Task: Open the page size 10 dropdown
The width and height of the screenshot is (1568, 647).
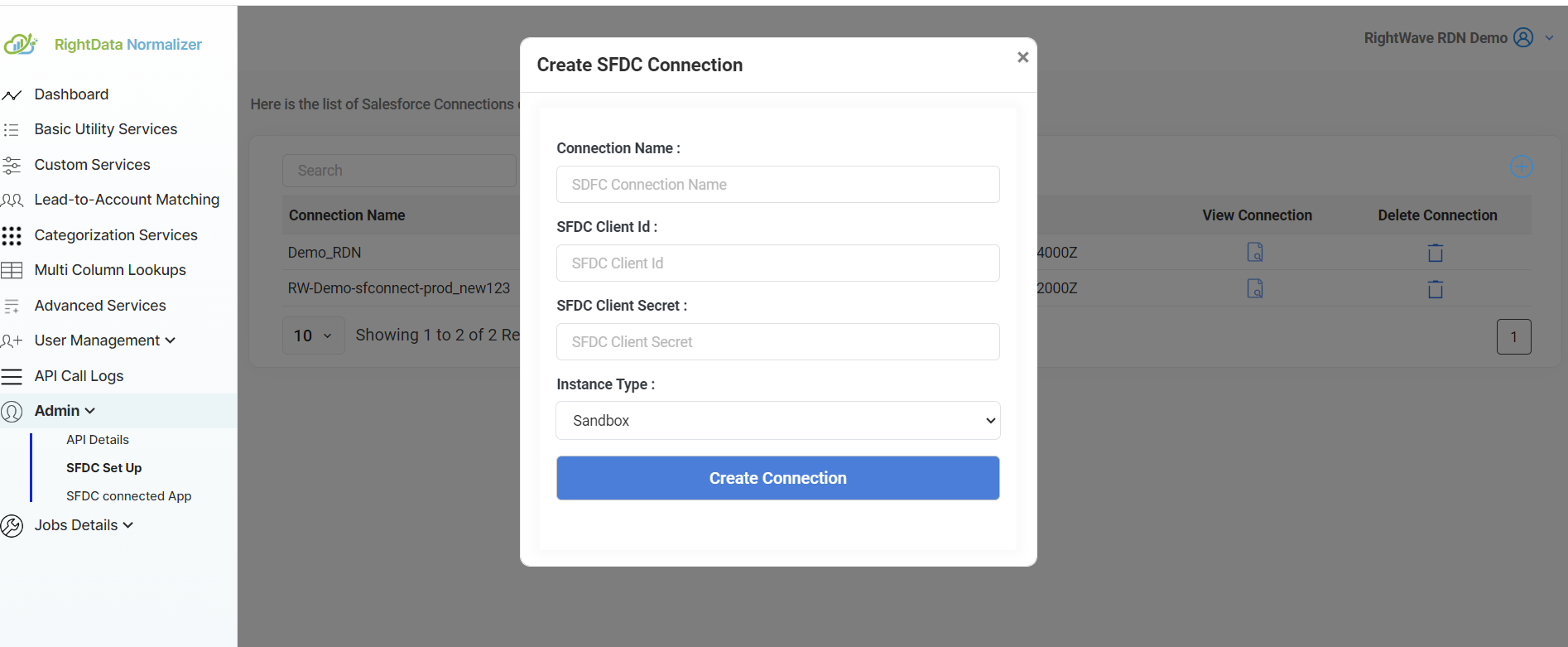Action: (x=313, y=336)
